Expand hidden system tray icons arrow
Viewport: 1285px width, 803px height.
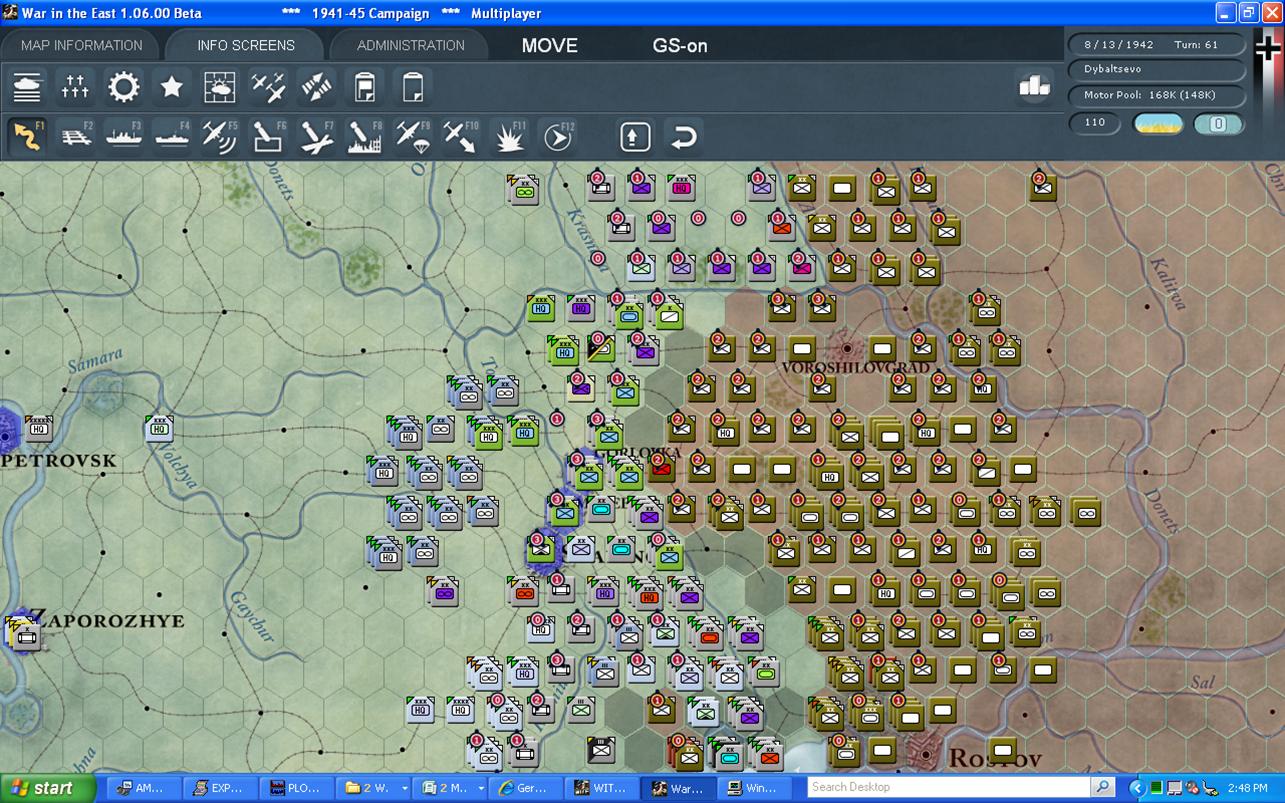point(1139,788)
